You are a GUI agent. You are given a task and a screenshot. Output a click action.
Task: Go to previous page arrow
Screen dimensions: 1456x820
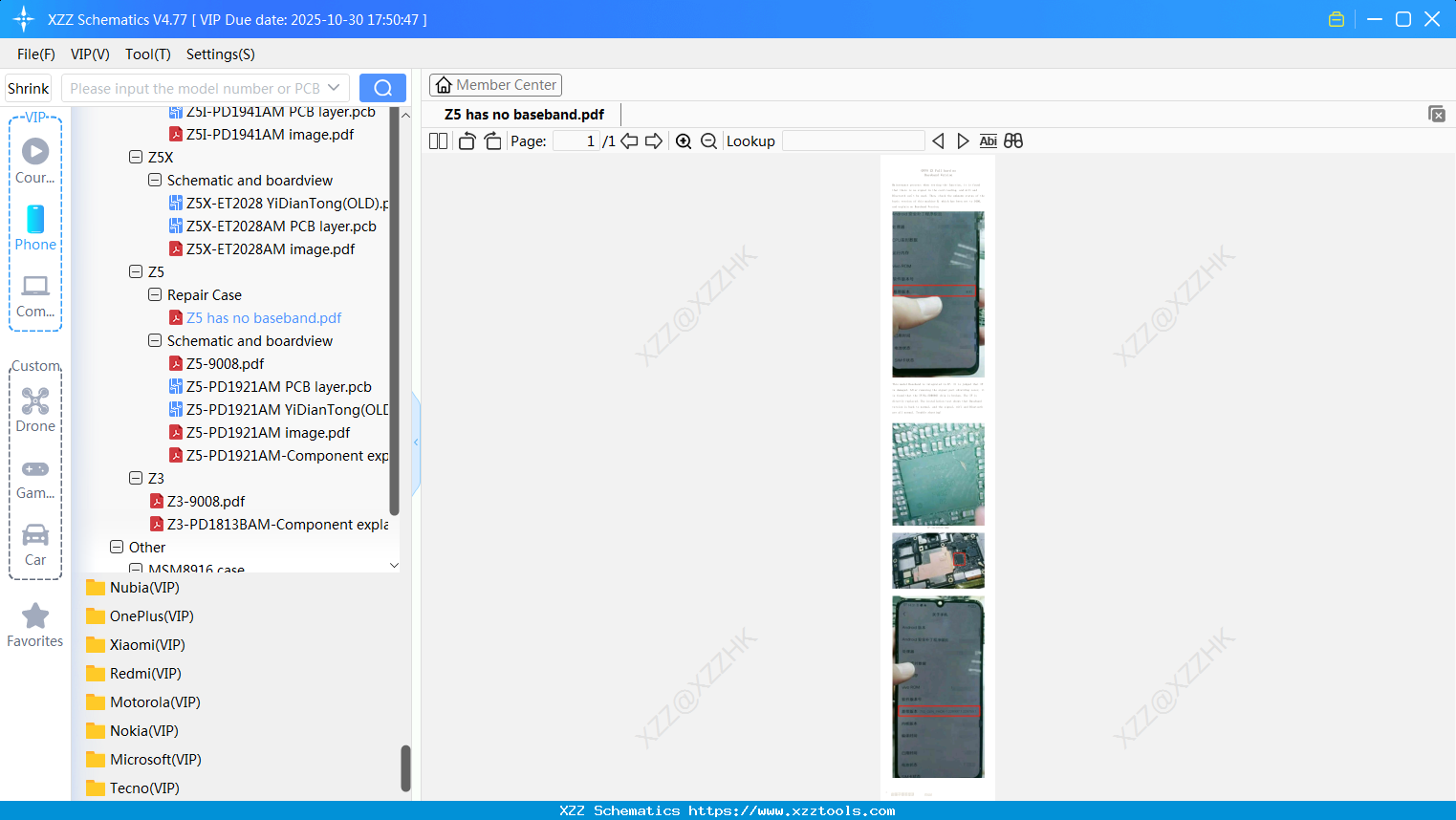(x=629, y=141)
